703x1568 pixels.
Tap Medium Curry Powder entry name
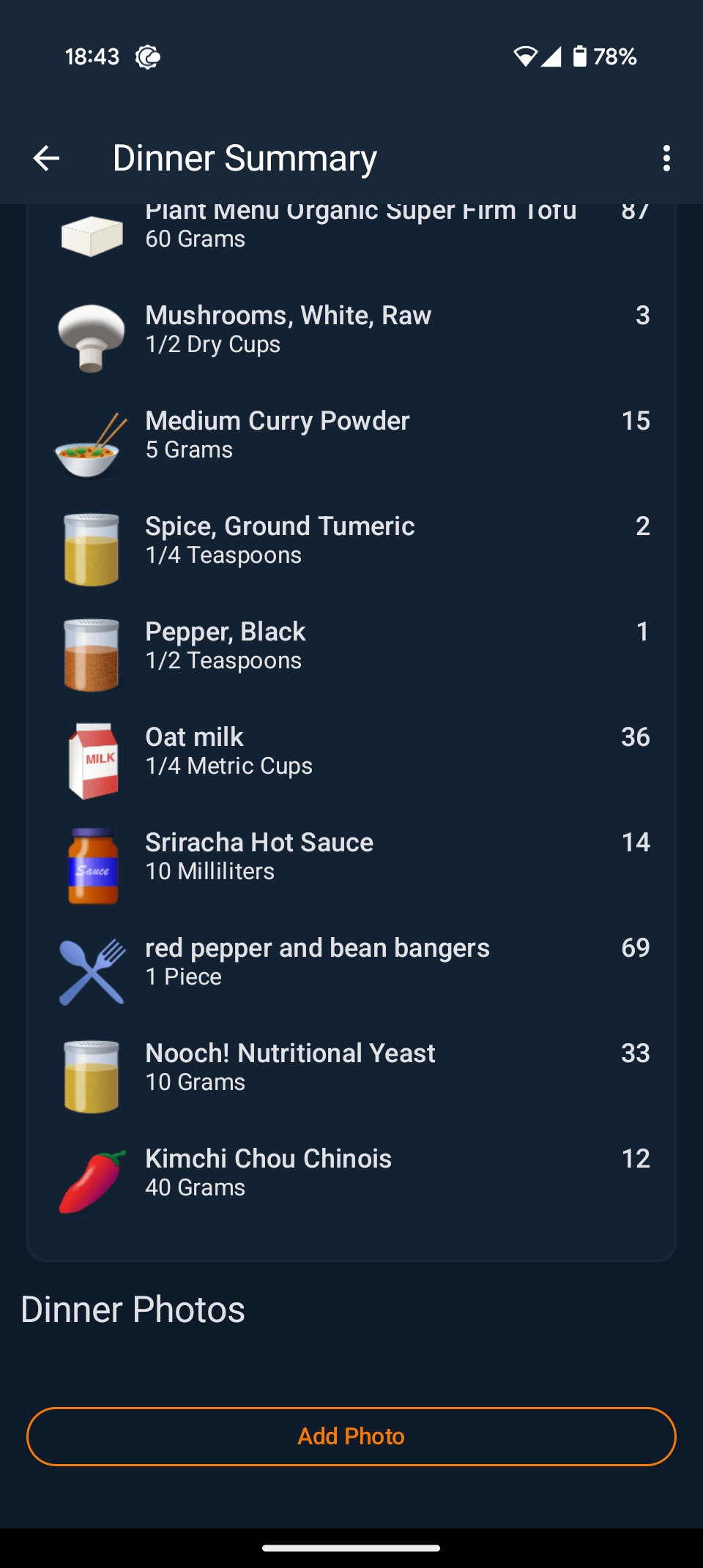click(x=278, y=422)
